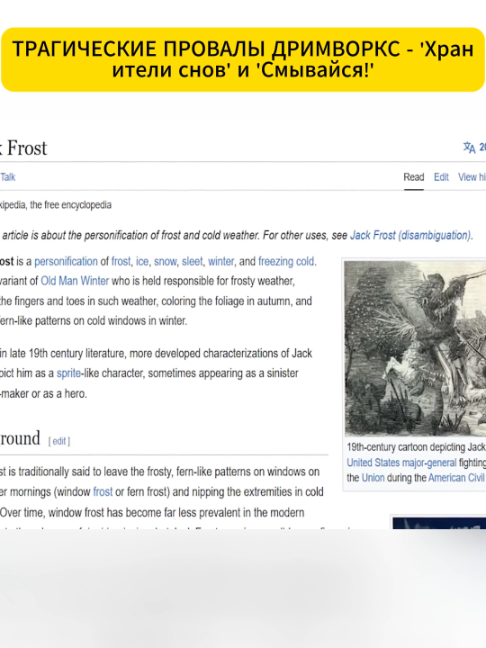Open the Edit tab

[x=441, y=177]
